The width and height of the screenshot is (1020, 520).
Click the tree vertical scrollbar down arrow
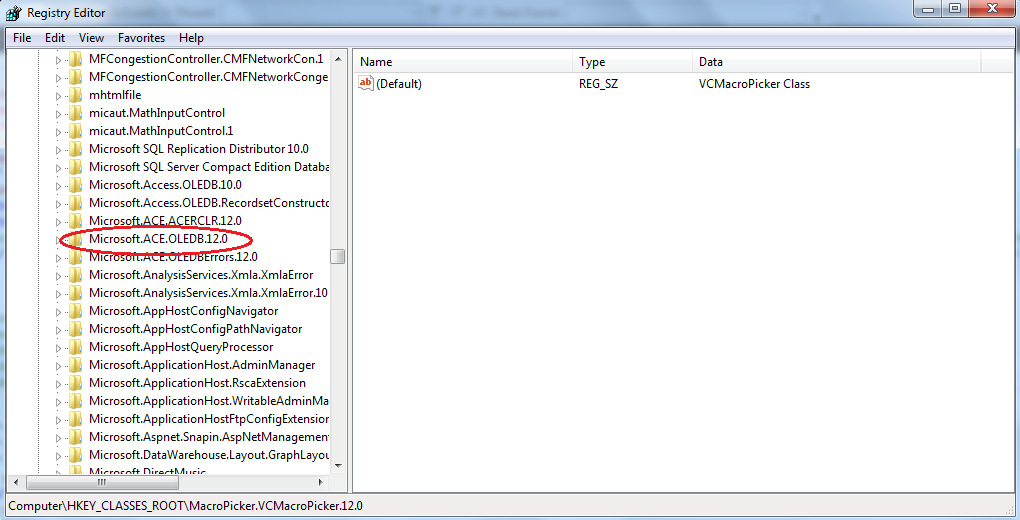point(338,466)
